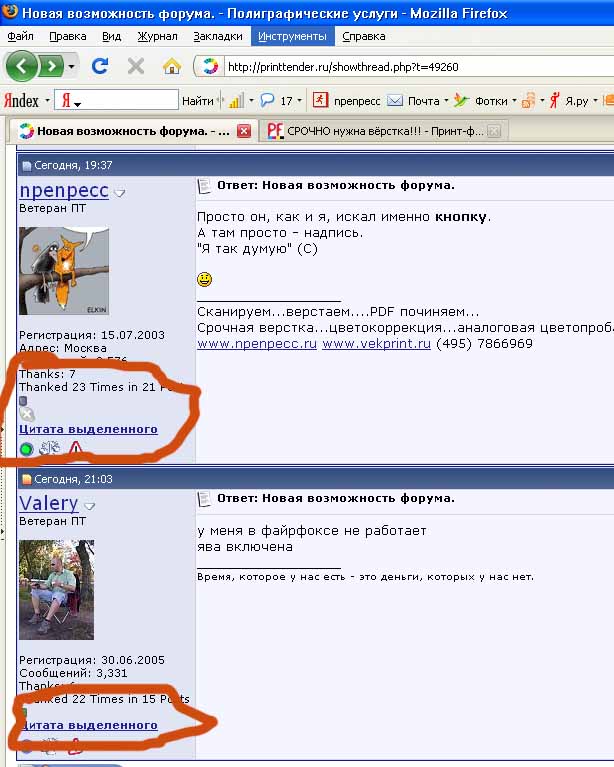
Task: Click the browser Back arrow button
Action: coord(22,67)
